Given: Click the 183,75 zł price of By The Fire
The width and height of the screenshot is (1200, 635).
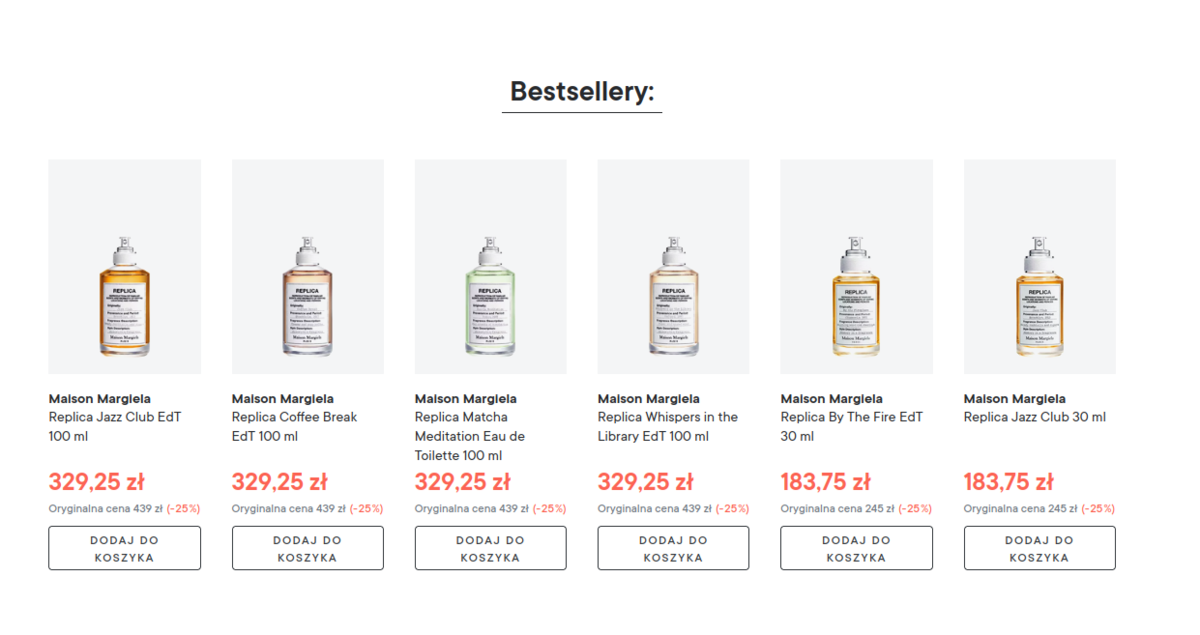Looking at the screenshot, I should (825, 482).
